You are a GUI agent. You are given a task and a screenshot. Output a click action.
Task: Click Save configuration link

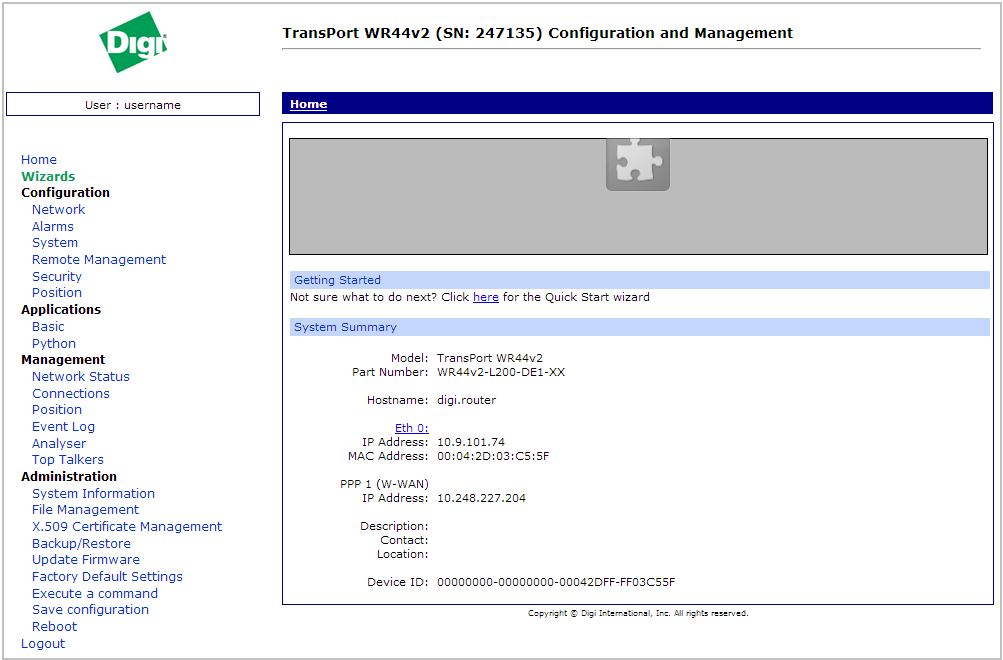90,610
